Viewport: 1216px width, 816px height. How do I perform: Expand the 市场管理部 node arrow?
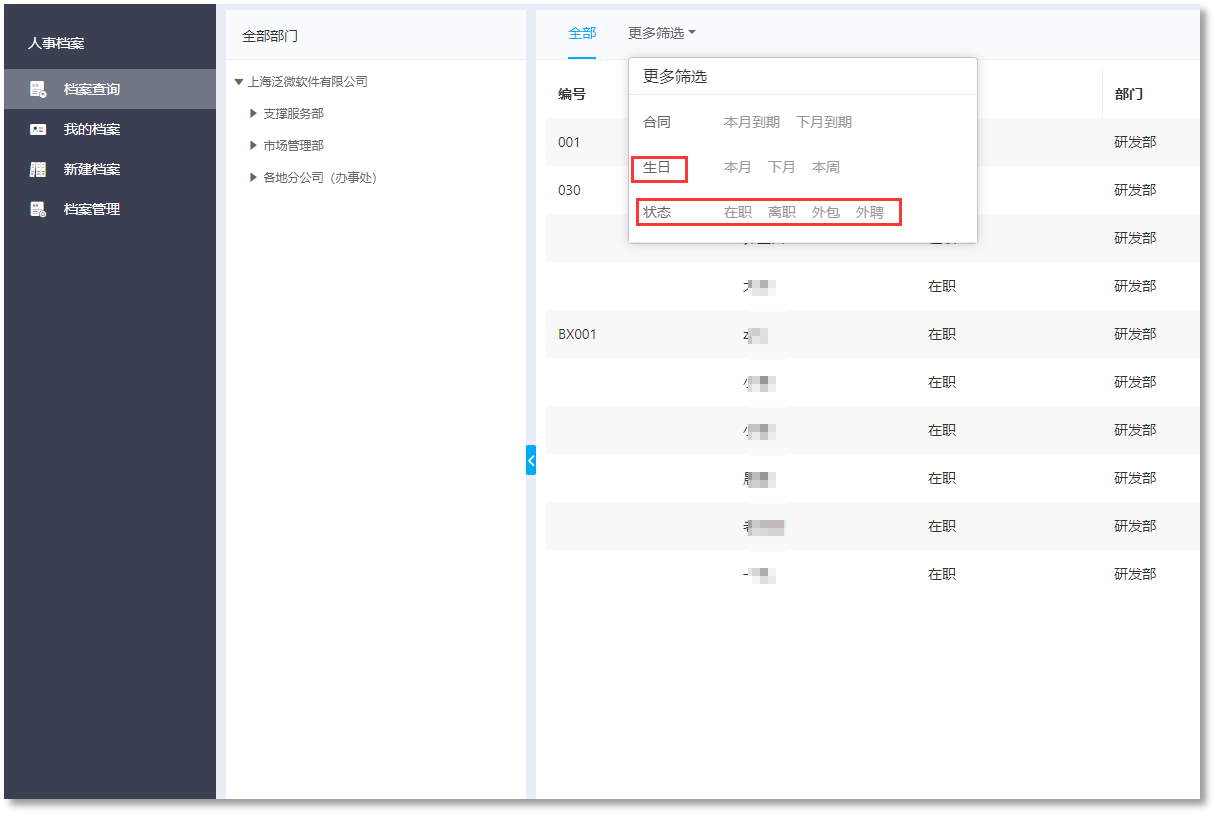254,146
